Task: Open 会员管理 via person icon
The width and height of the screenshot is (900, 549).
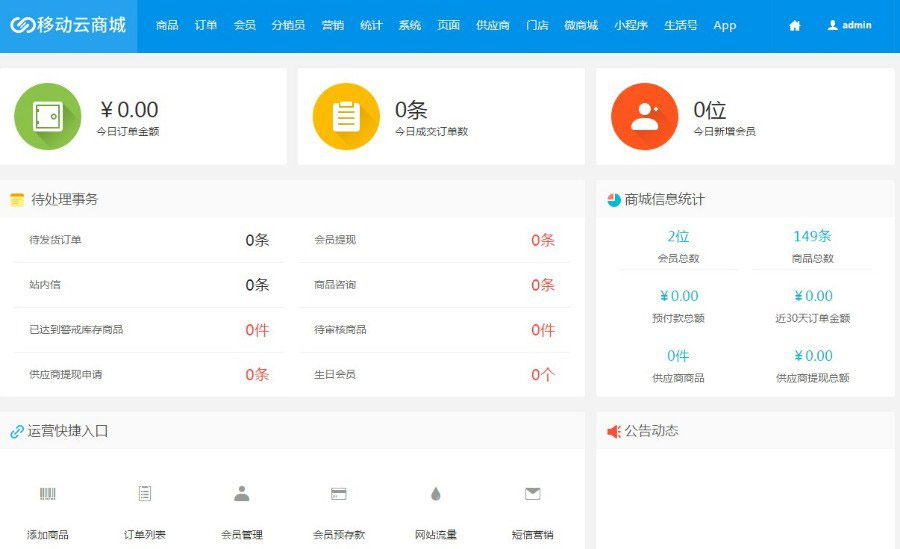Action: point(241,493)
